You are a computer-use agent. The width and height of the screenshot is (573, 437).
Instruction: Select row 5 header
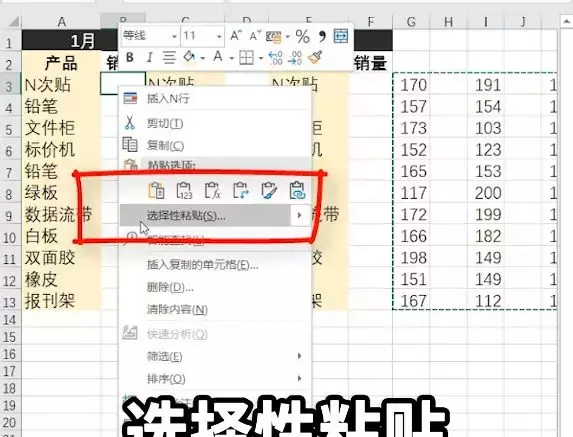[x=10, y=129]
